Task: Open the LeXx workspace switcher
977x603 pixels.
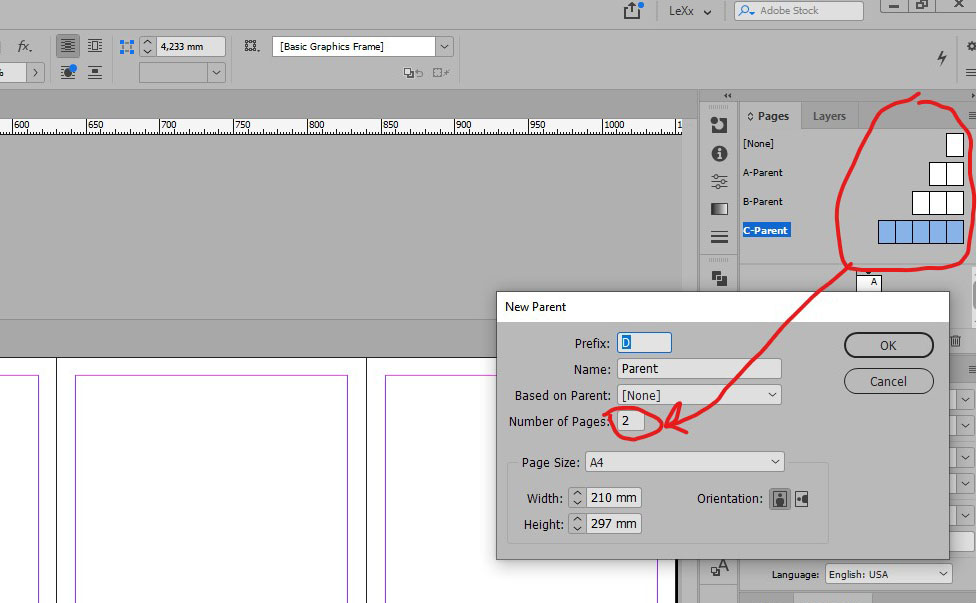Action: tap(690, 11)
